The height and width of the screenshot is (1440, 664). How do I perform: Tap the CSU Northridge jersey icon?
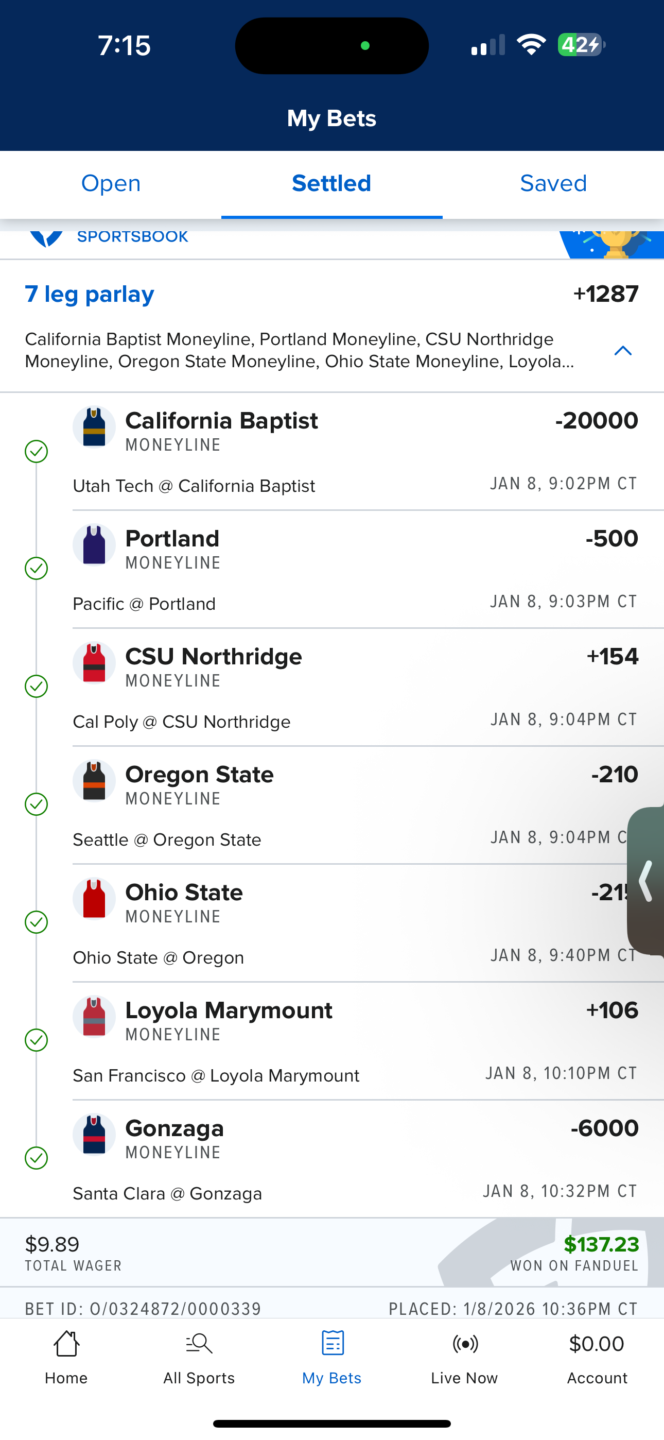point(94,664)
